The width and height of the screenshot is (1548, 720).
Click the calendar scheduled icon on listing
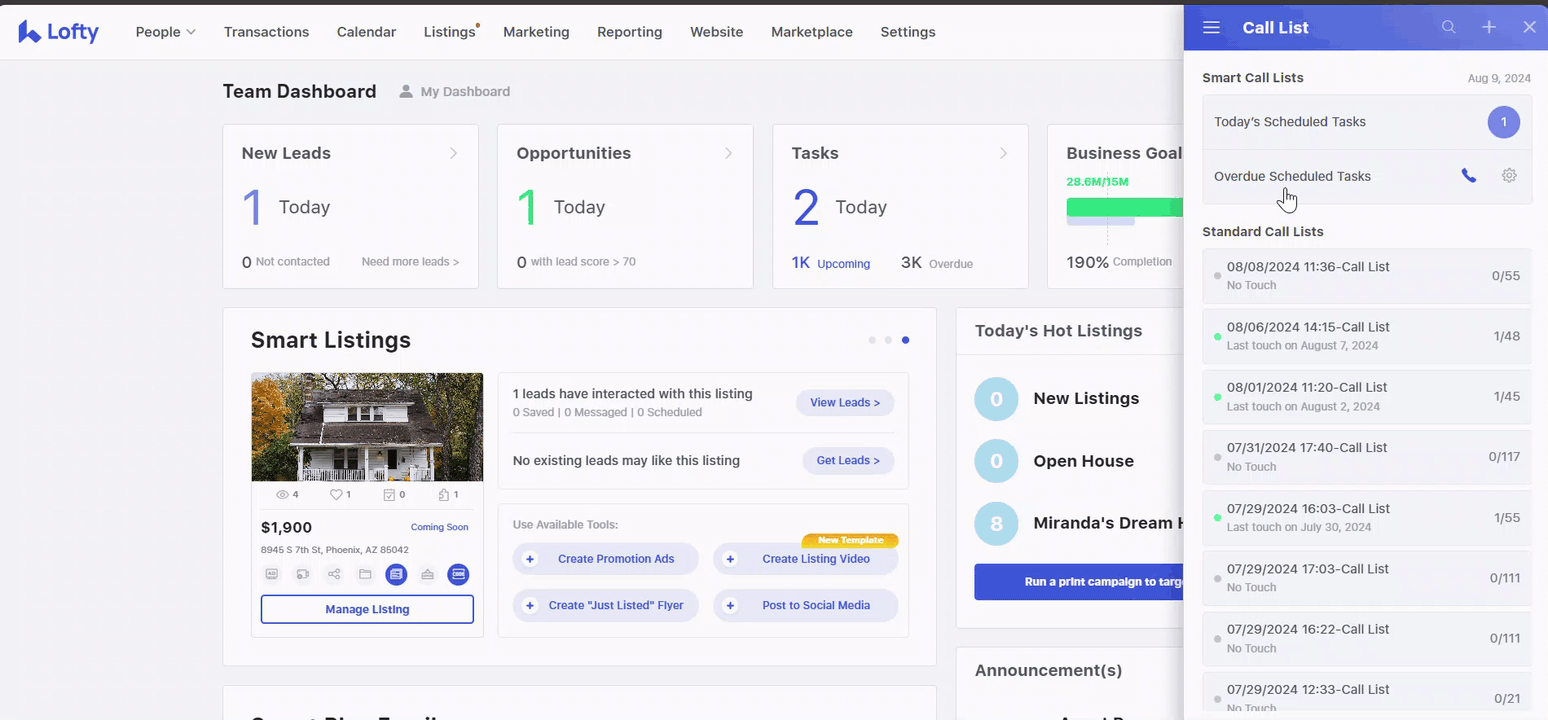(x=390, y=495)
